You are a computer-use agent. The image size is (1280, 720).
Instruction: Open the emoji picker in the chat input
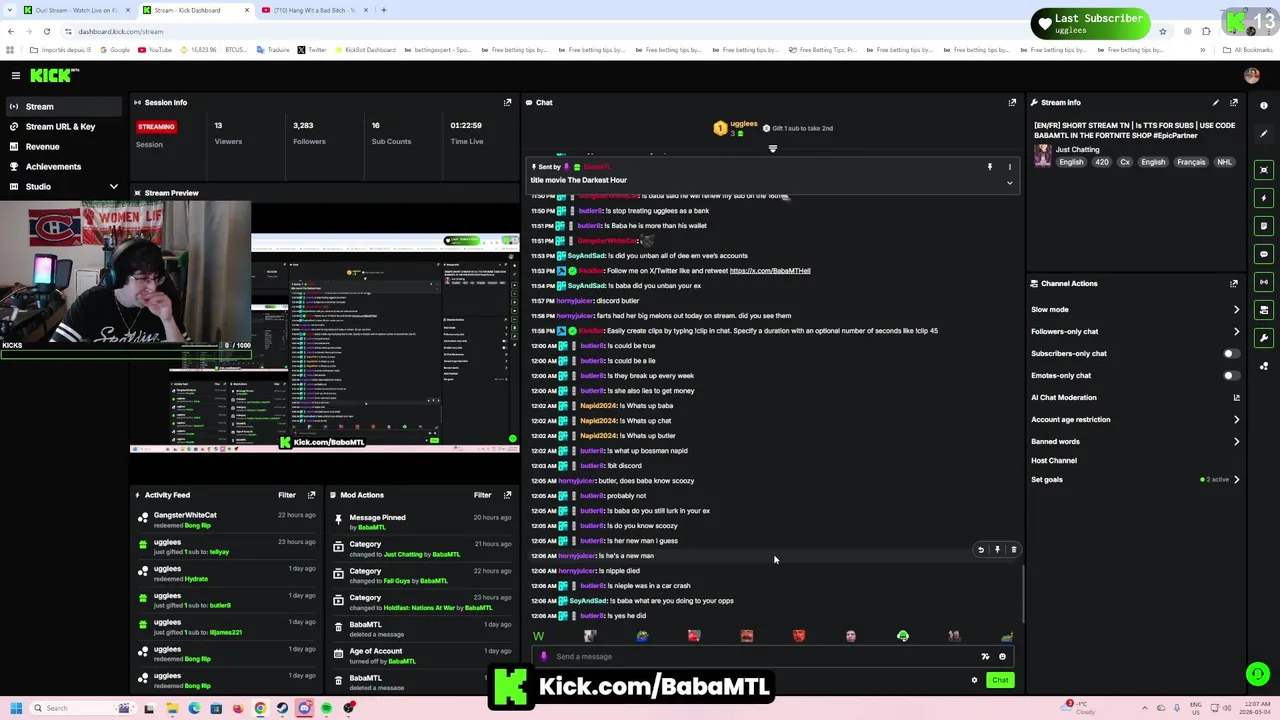(x=1002, y=656)
